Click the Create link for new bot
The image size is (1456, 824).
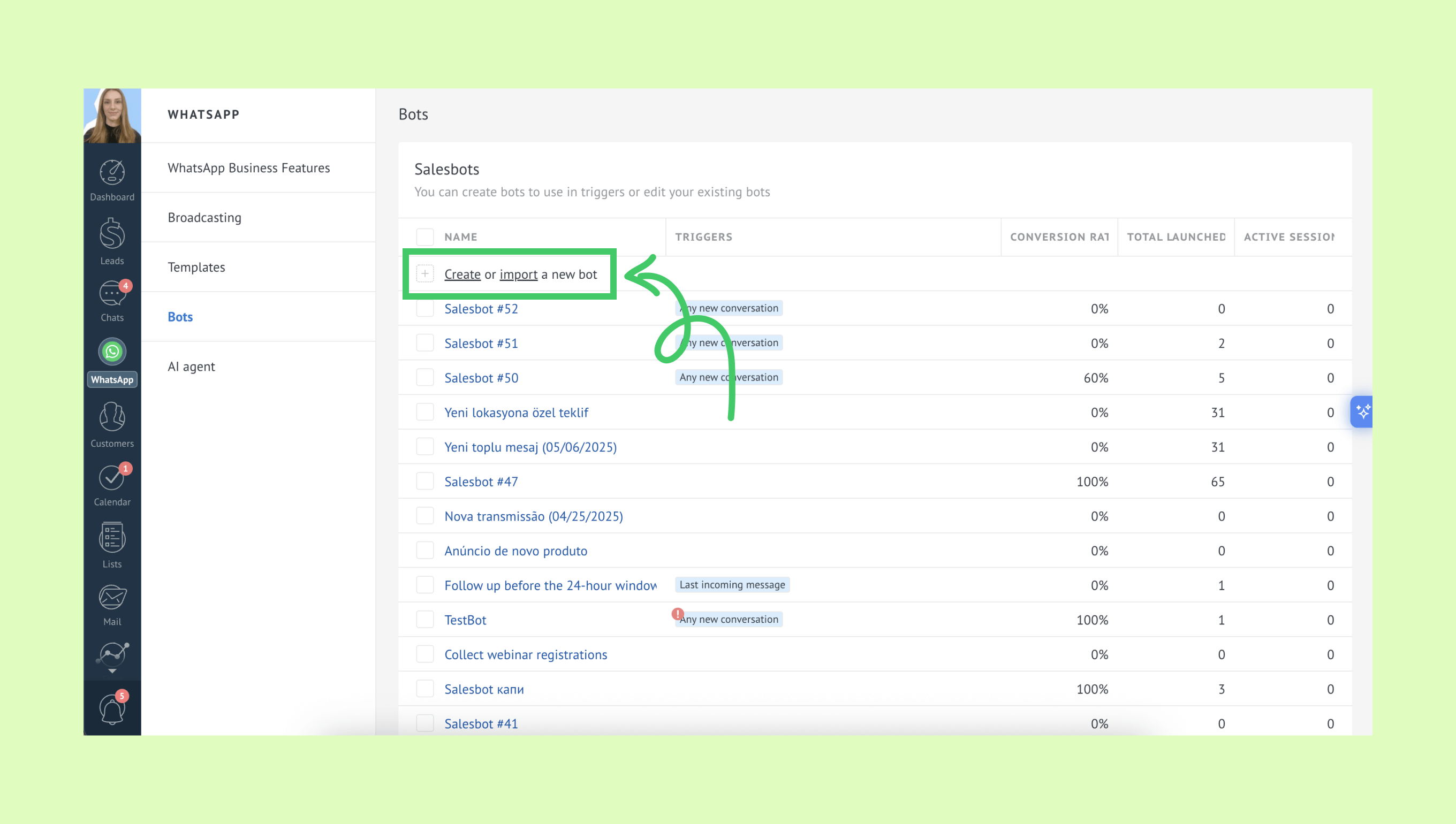(462, 274)
